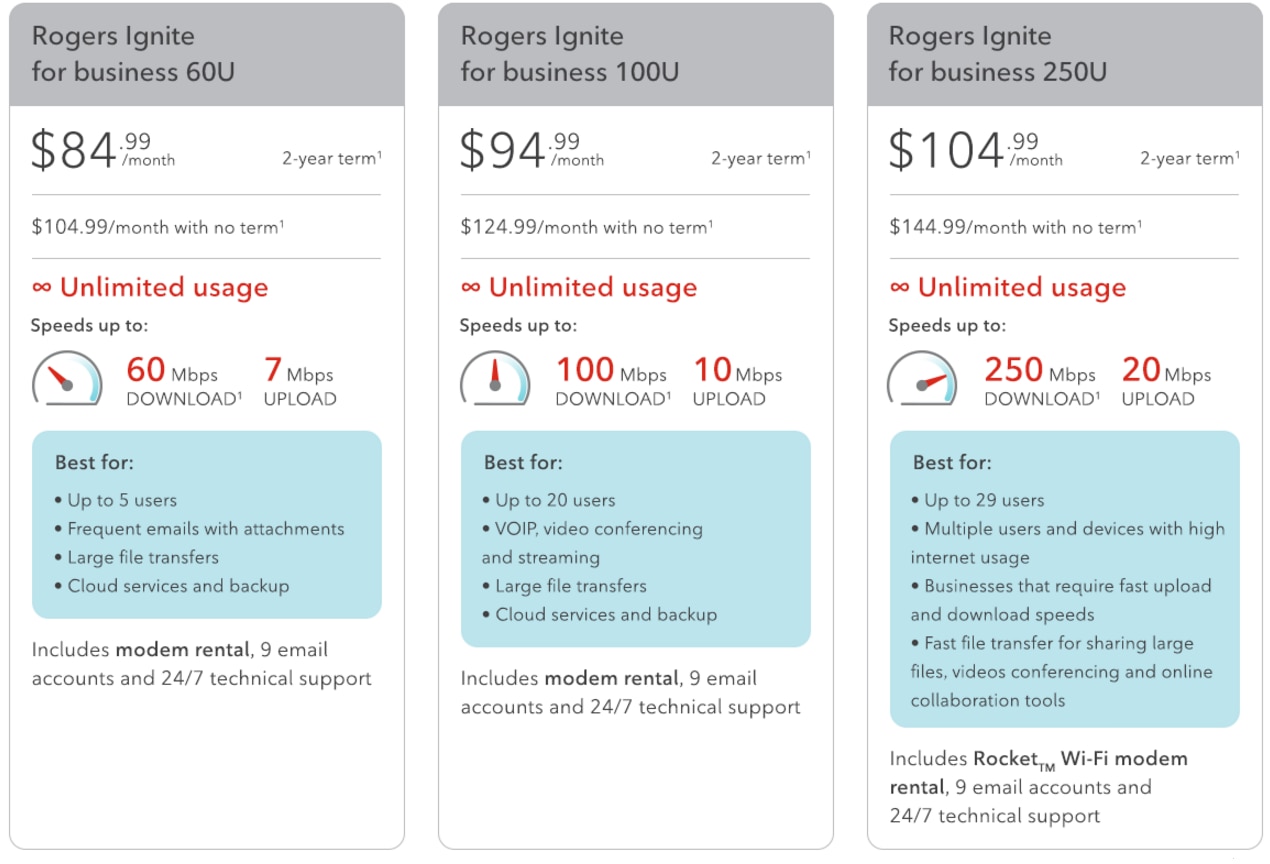Click the 20 Mbps upload speed
The height and width of the screenshot is (864, 1270).
click(x=1165, y=372)
